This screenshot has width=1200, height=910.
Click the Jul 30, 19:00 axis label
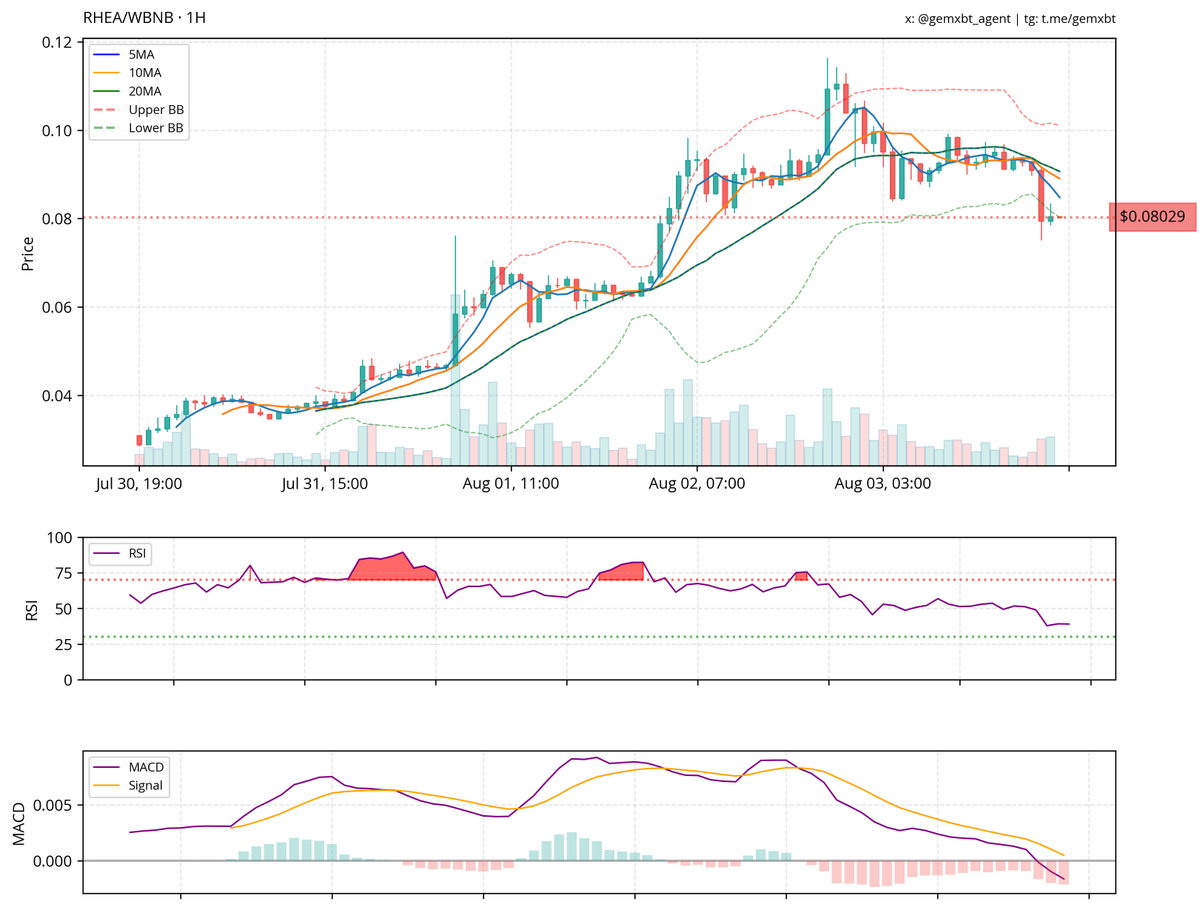tap(139, 484)
